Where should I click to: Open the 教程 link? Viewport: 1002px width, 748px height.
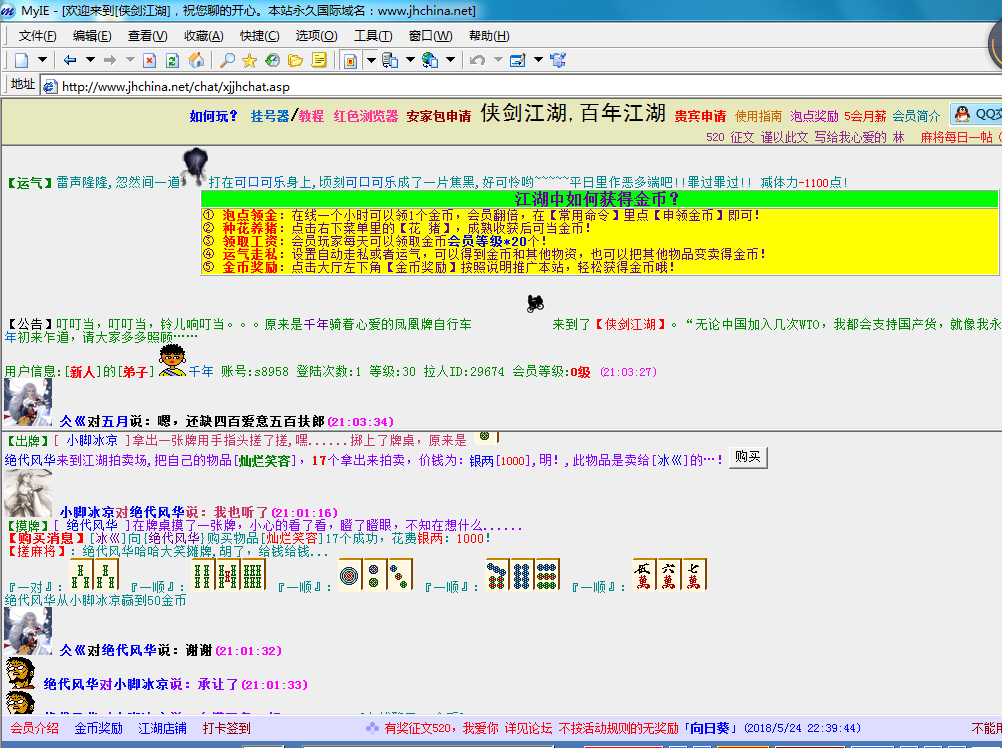coord(311,116)
